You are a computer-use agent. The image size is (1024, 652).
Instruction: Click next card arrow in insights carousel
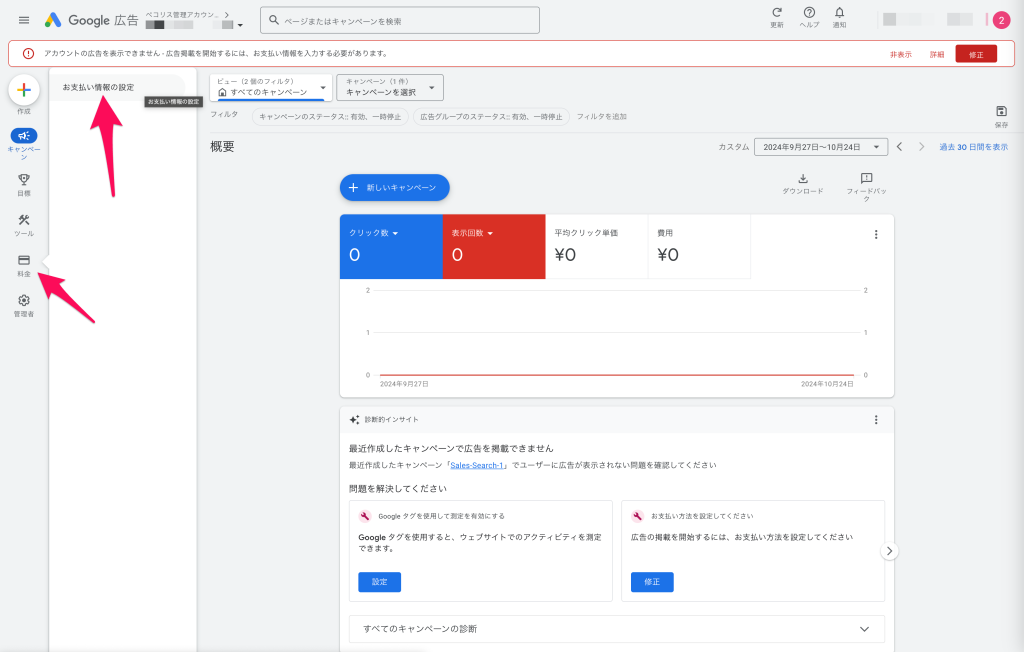[x=889, y=551]
